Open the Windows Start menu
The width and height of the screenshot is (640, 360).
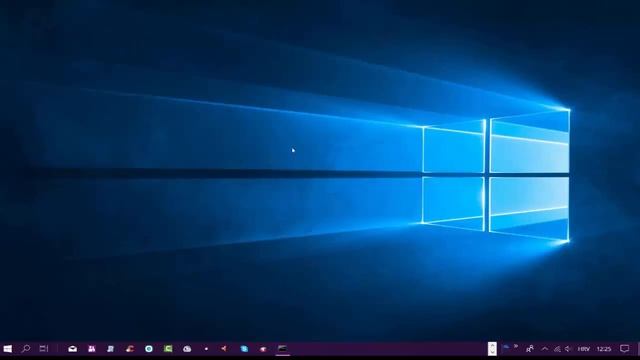[7, 349]
